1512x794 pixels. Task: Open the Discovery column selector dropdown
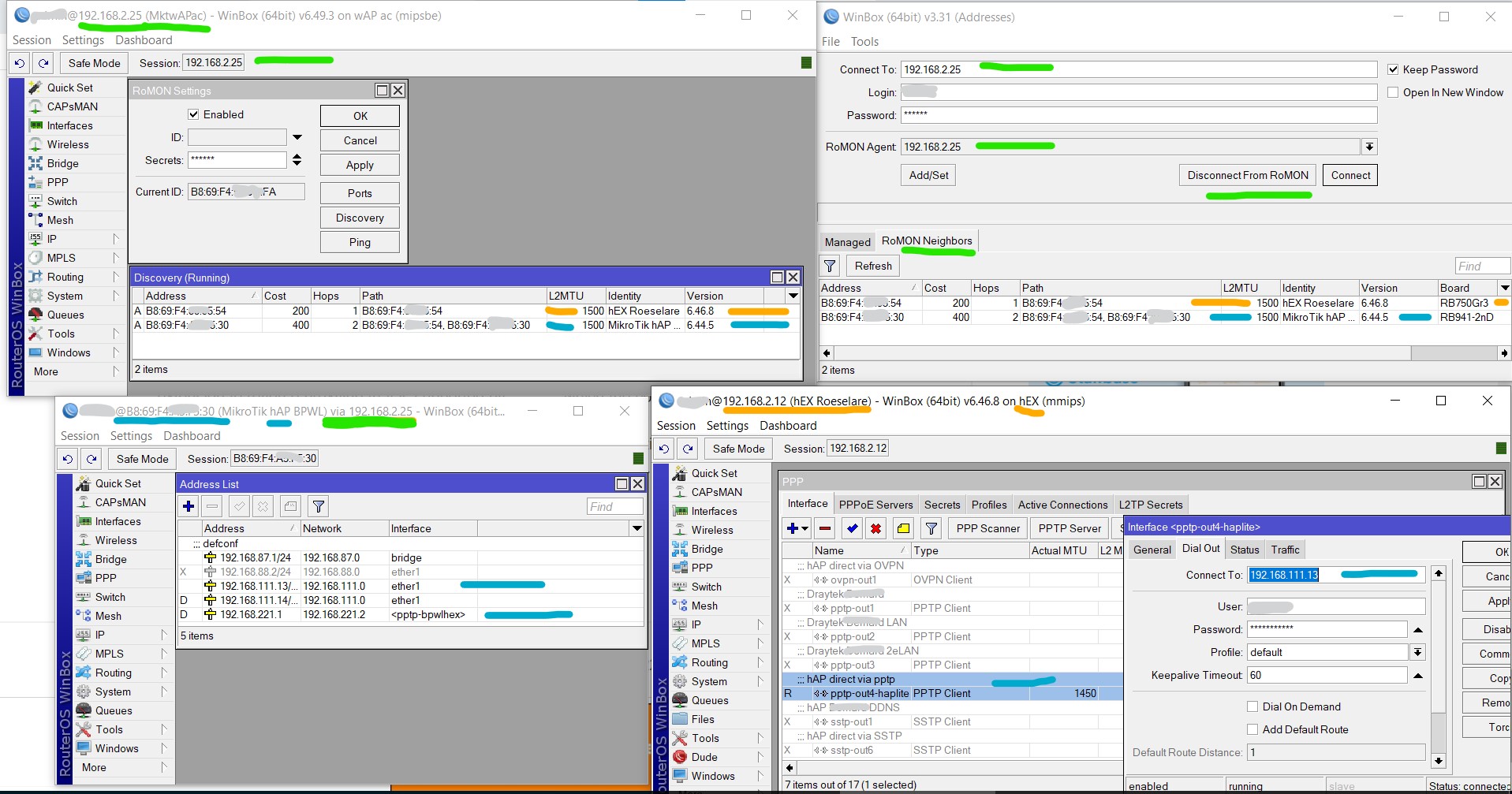793,296
